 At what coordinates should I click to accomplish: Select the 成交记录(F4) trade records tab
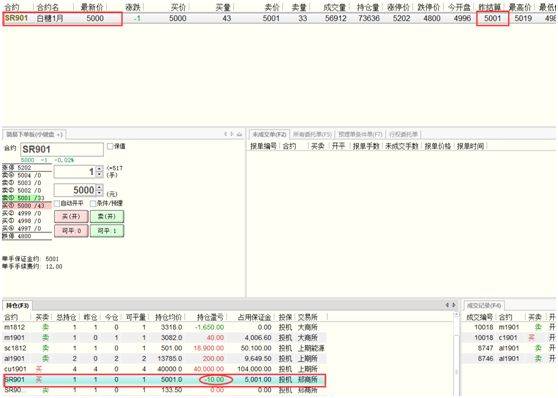(x=484, y=305)
